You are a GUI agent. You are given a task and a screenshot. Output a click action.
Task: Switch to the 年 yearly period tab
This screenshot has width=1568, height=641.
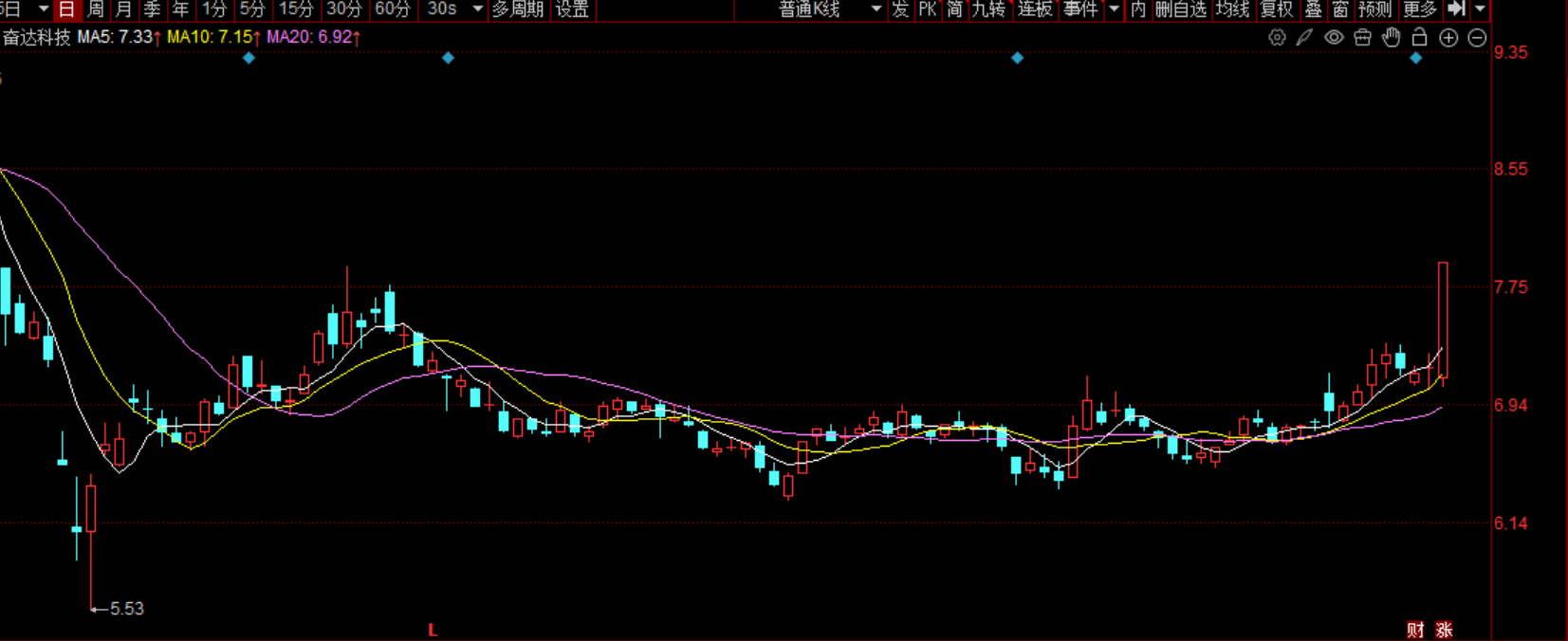[x=180, y=9]
